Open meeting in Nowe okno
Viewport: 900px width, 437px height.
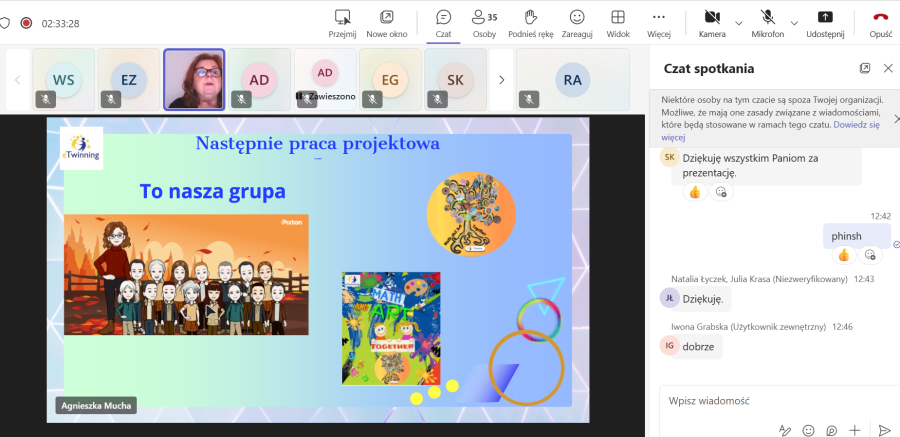pyautogui.click(x=387, y=17)
